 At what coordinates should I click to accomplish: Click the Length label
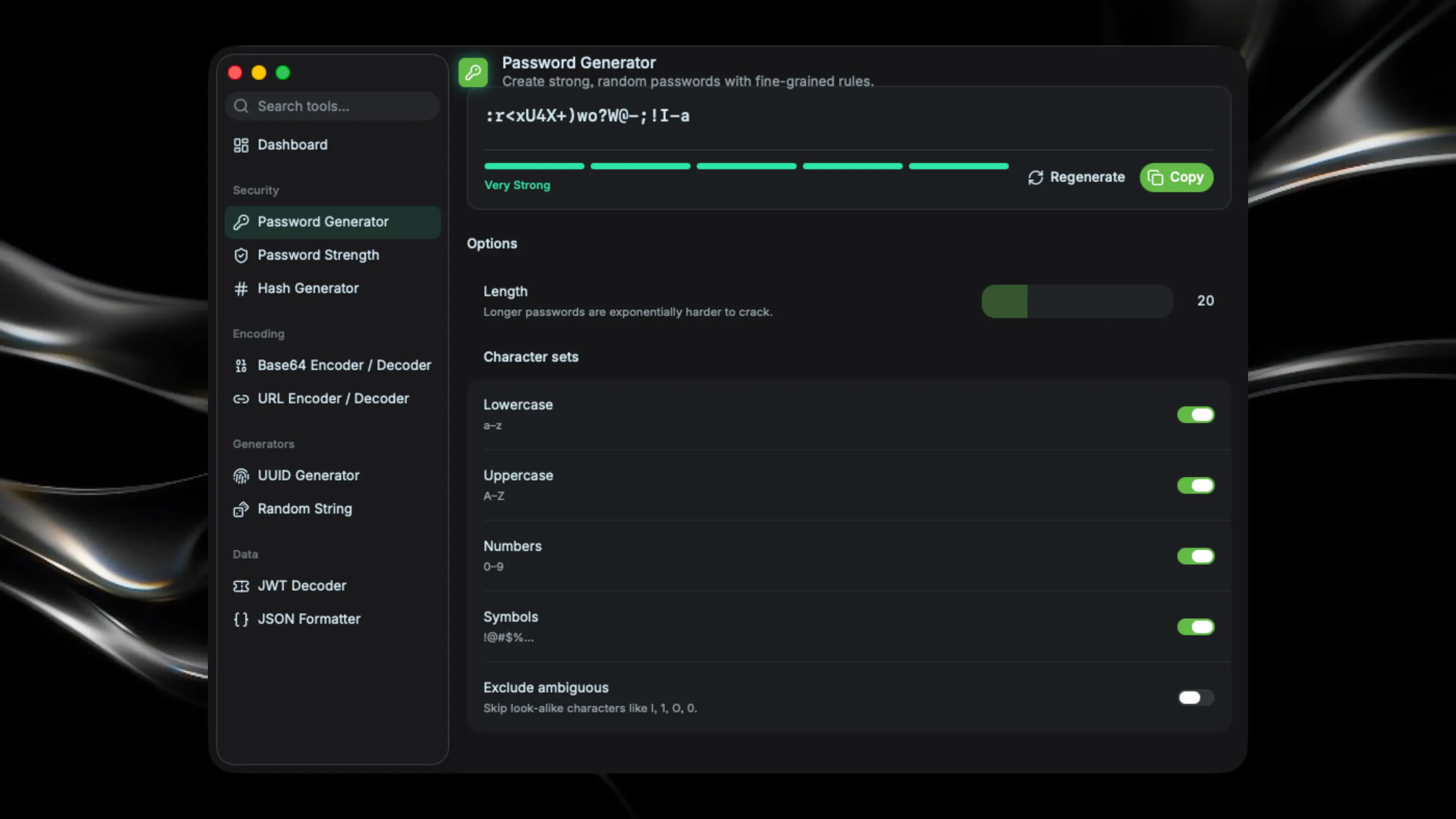pyautogui.click(x=506, y=292)
